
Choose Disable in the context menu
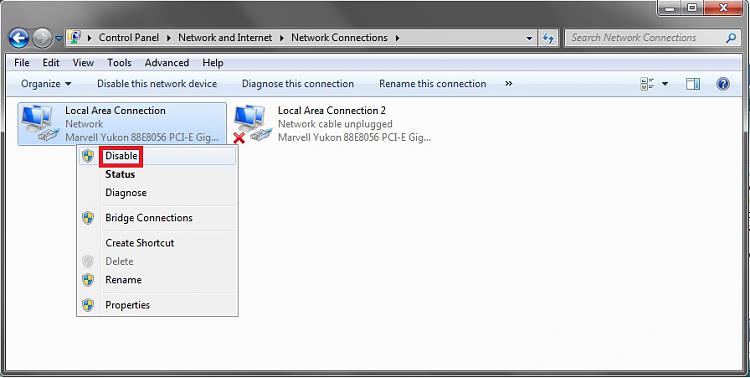157,156
